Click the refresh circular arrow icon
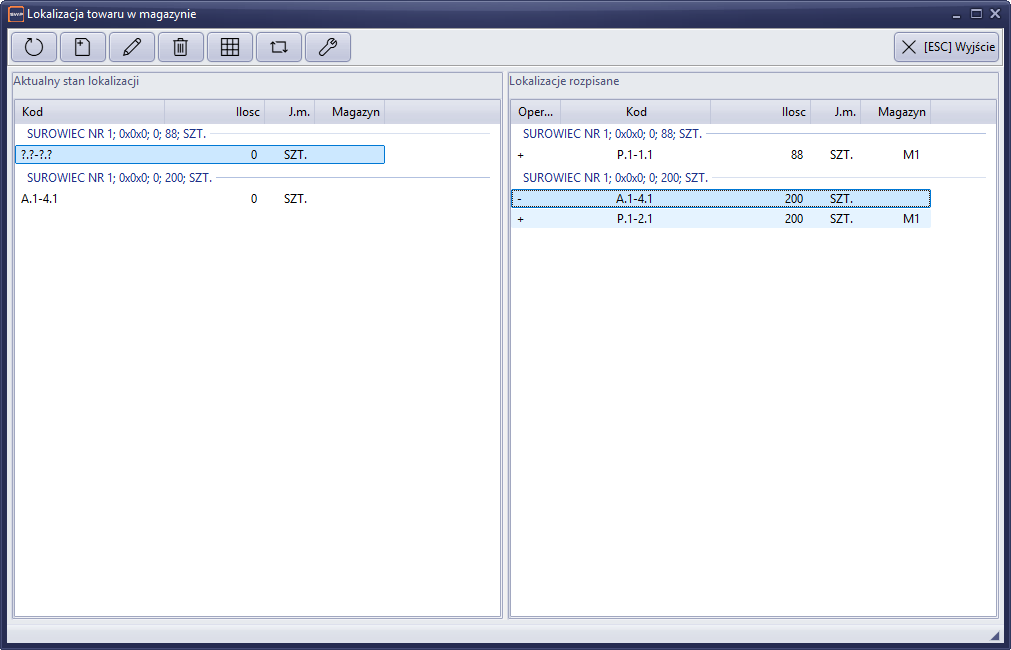This screenshot has height=650, width=1011. click(34, 47)
